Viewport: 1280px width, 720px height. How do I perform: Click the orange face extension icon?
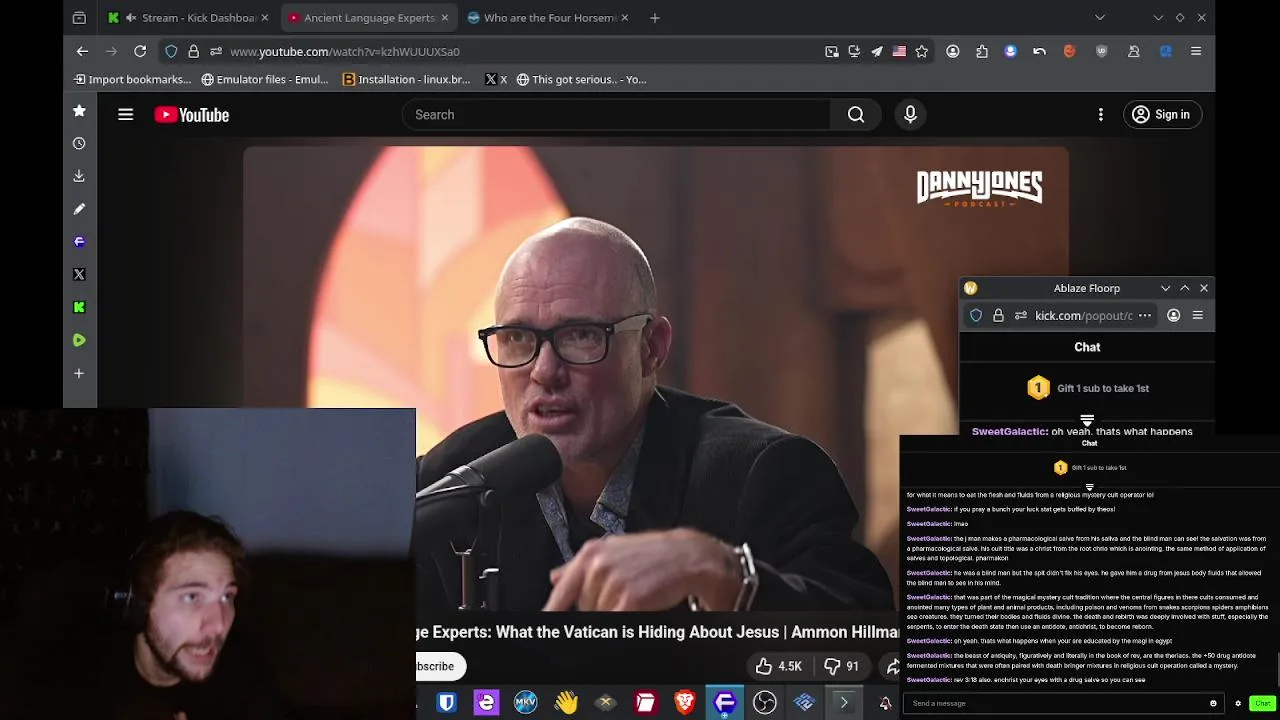(x=1069, y=51)
